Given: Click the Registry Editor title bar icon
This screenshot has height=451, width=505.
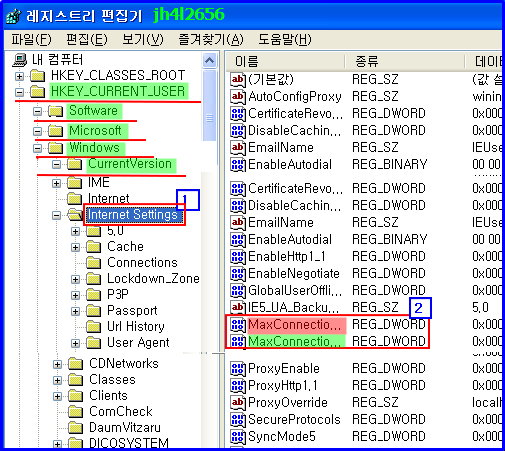Looking at the screenshot, I should (14, 16).
